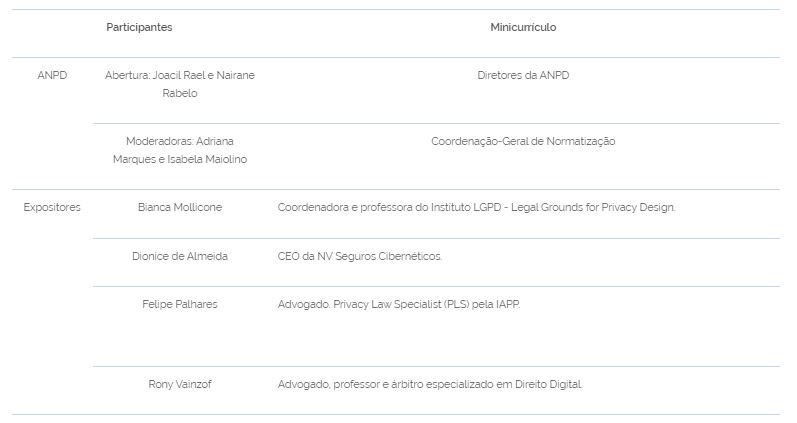
Task: Click the CEO da NV Seguros Cibernéticos text
Action: click(359, 257)
